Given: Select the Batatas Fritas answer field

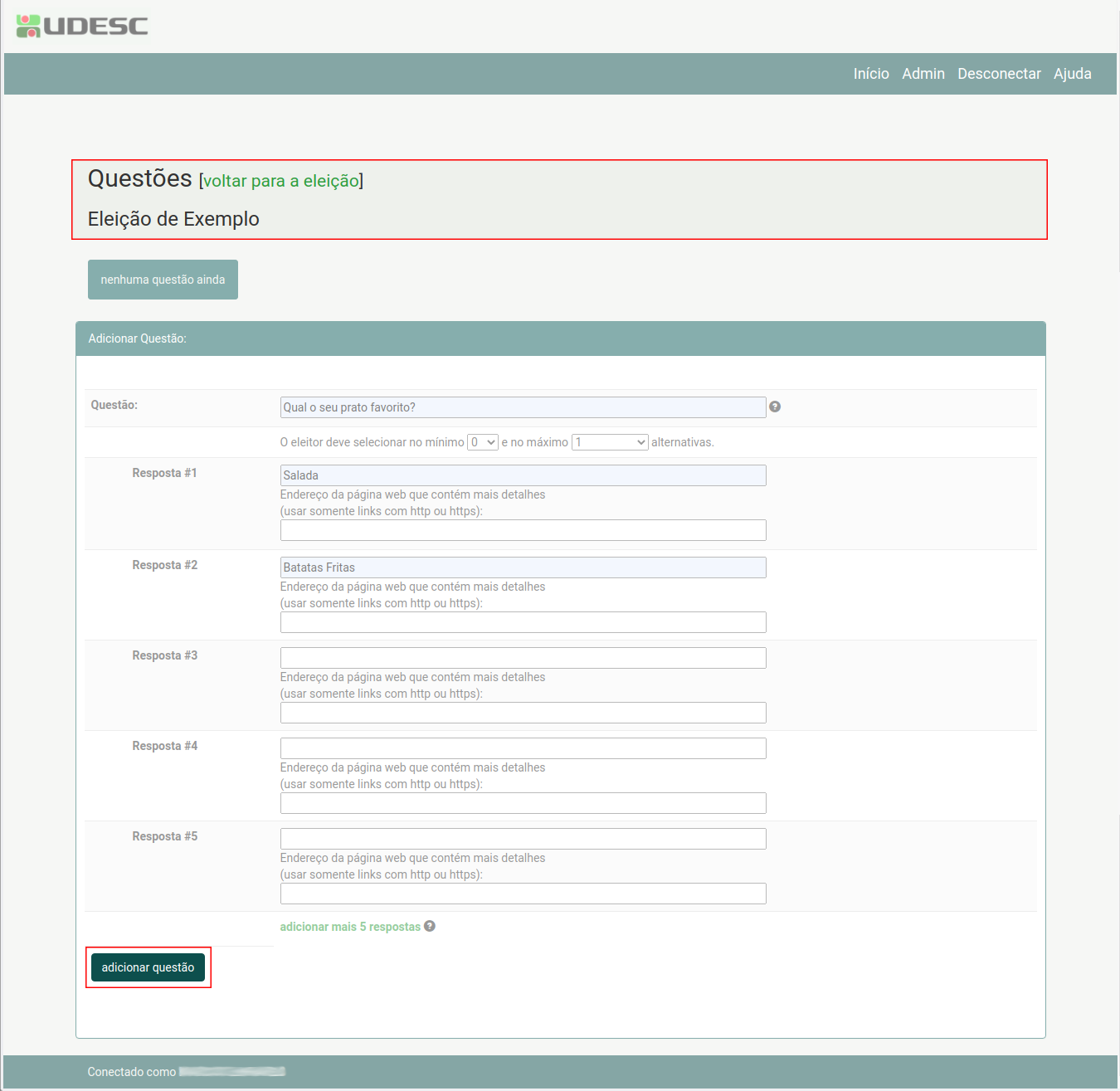Looking at the screenshot, I should point(523,567).
